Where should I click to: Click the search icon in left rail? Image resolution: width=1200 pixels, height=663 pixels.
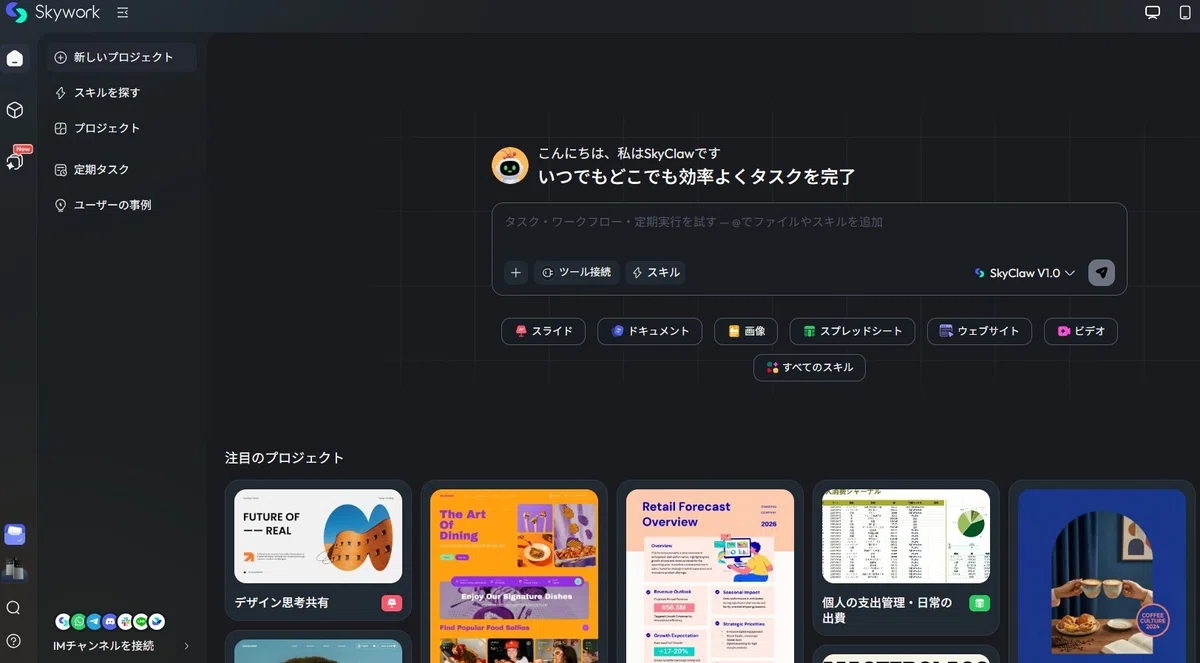[13, 608]
